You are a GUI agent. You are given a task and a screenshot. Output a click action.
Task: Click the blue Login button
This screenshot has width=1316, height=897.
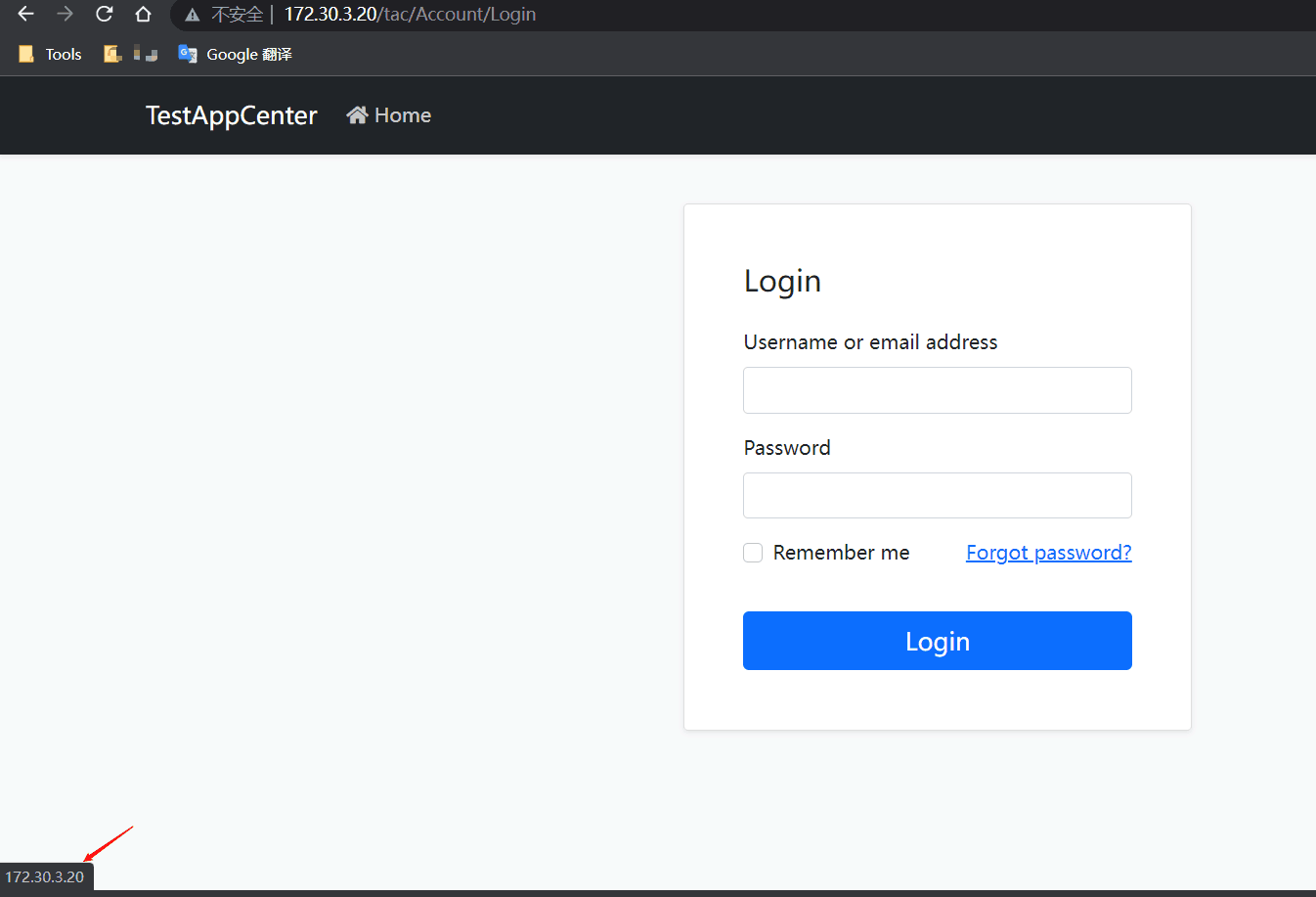[x=937, y=641]
